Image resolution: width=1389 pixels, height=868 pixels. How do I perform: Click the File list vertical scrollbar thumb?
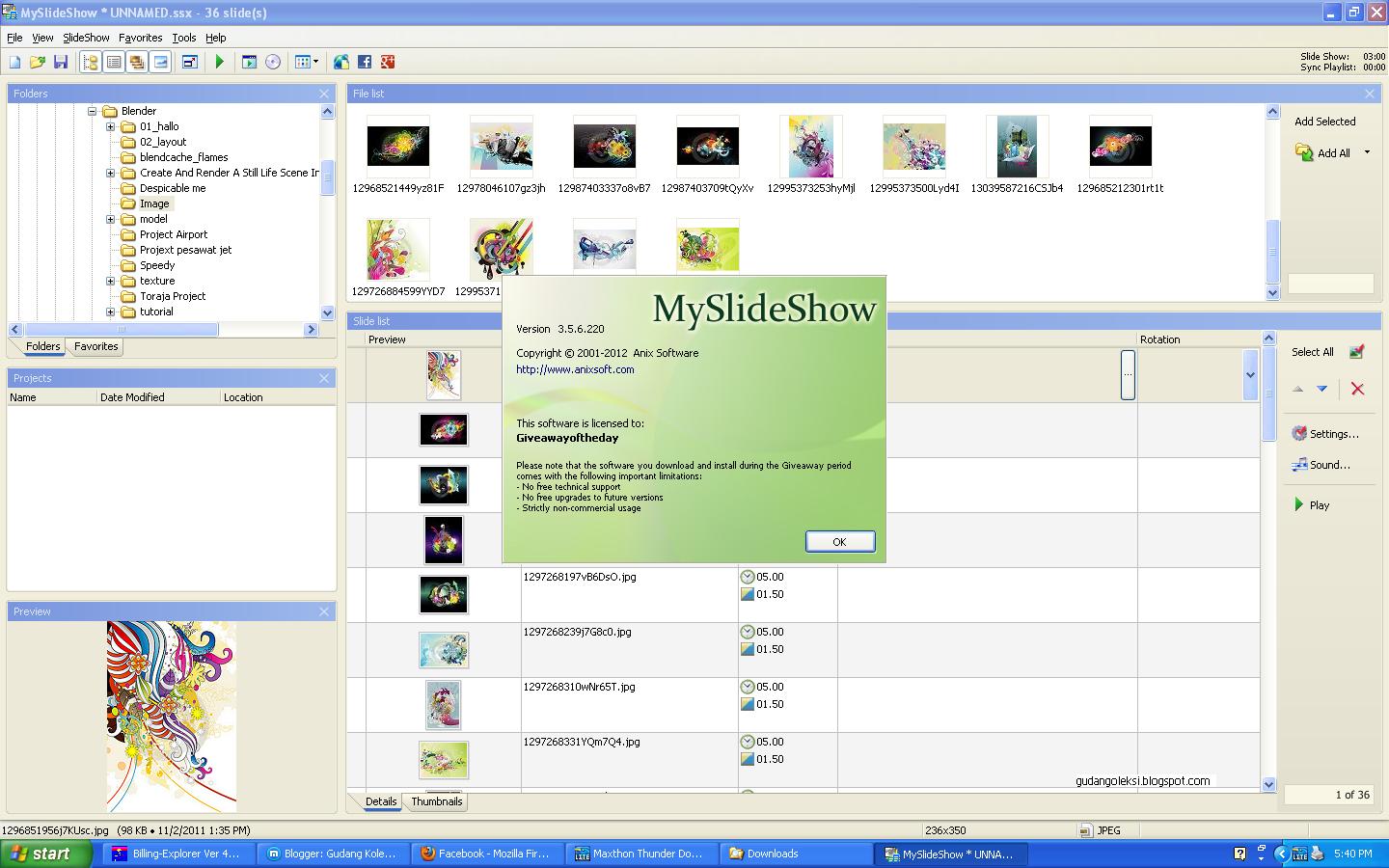point(1272,252)
